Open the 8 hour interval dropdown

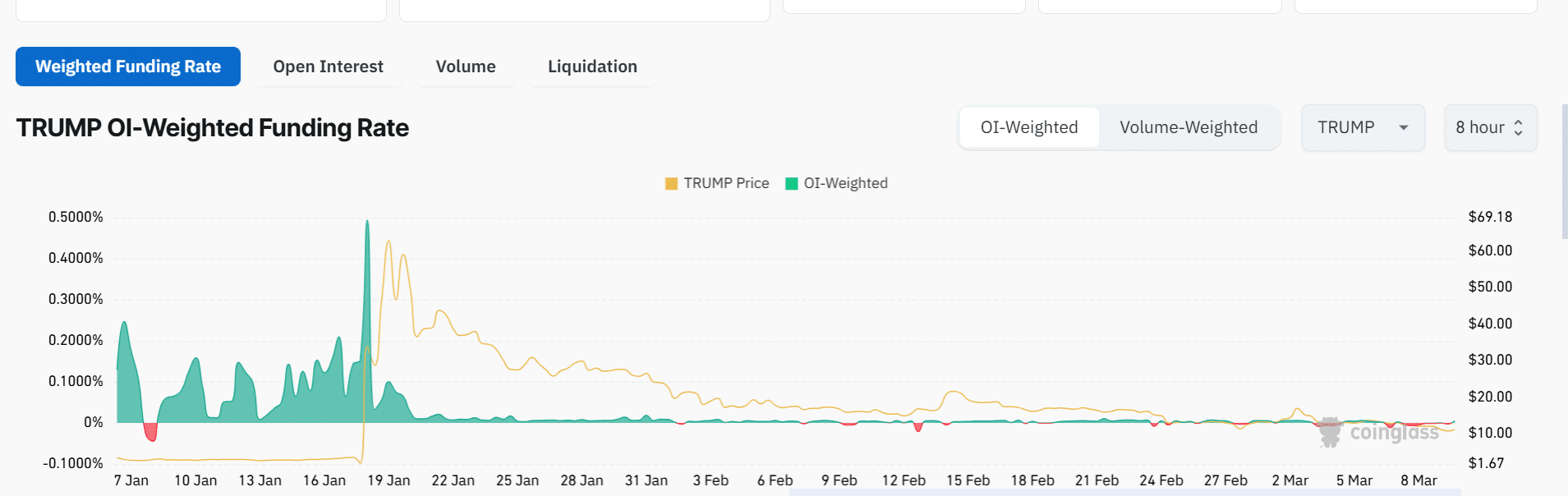click(1489, 127)
